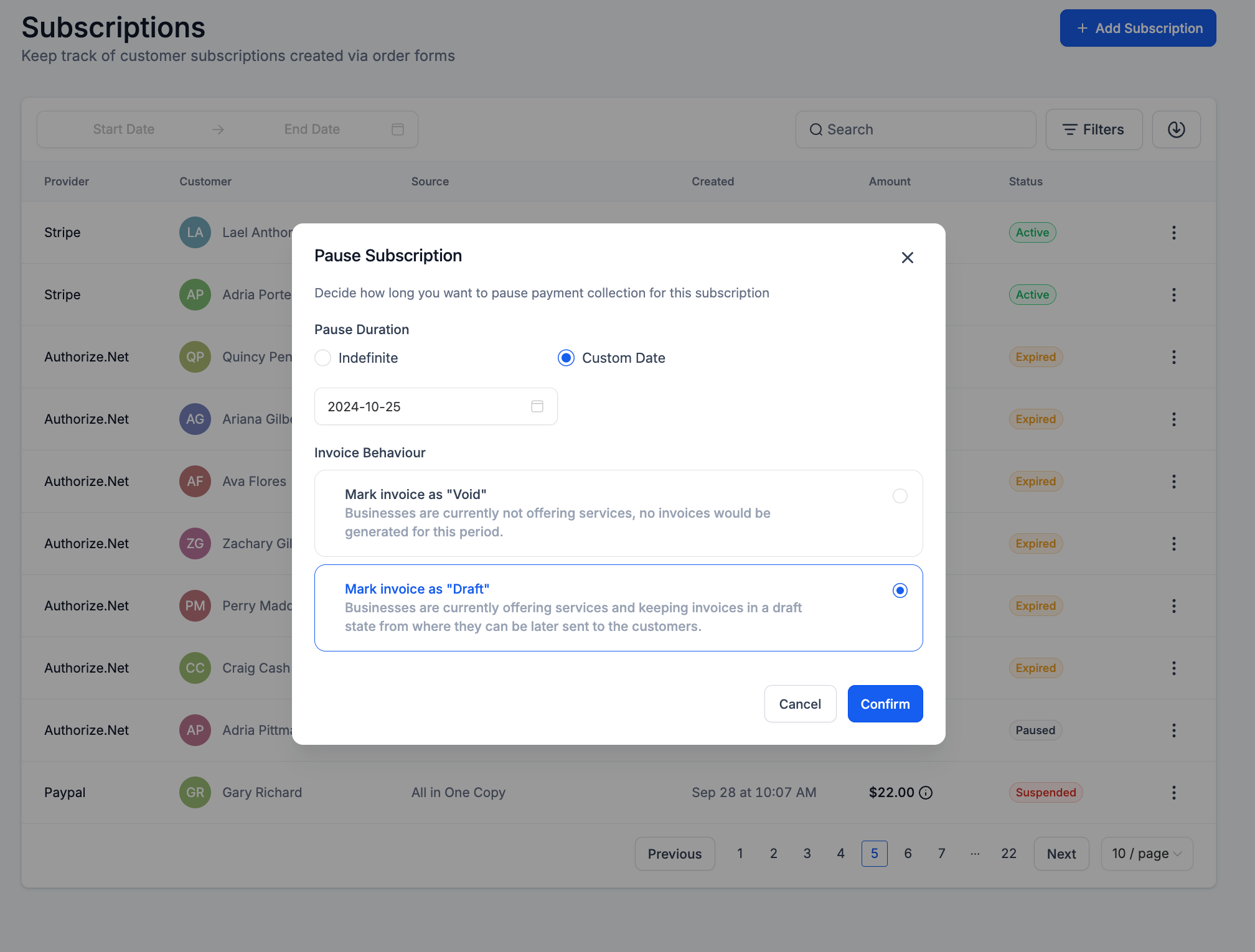Viewport: 1255px width, 952px height.
Task: Choose Mark invoice as "Draft" radio
Action: (x=900, y=590)
